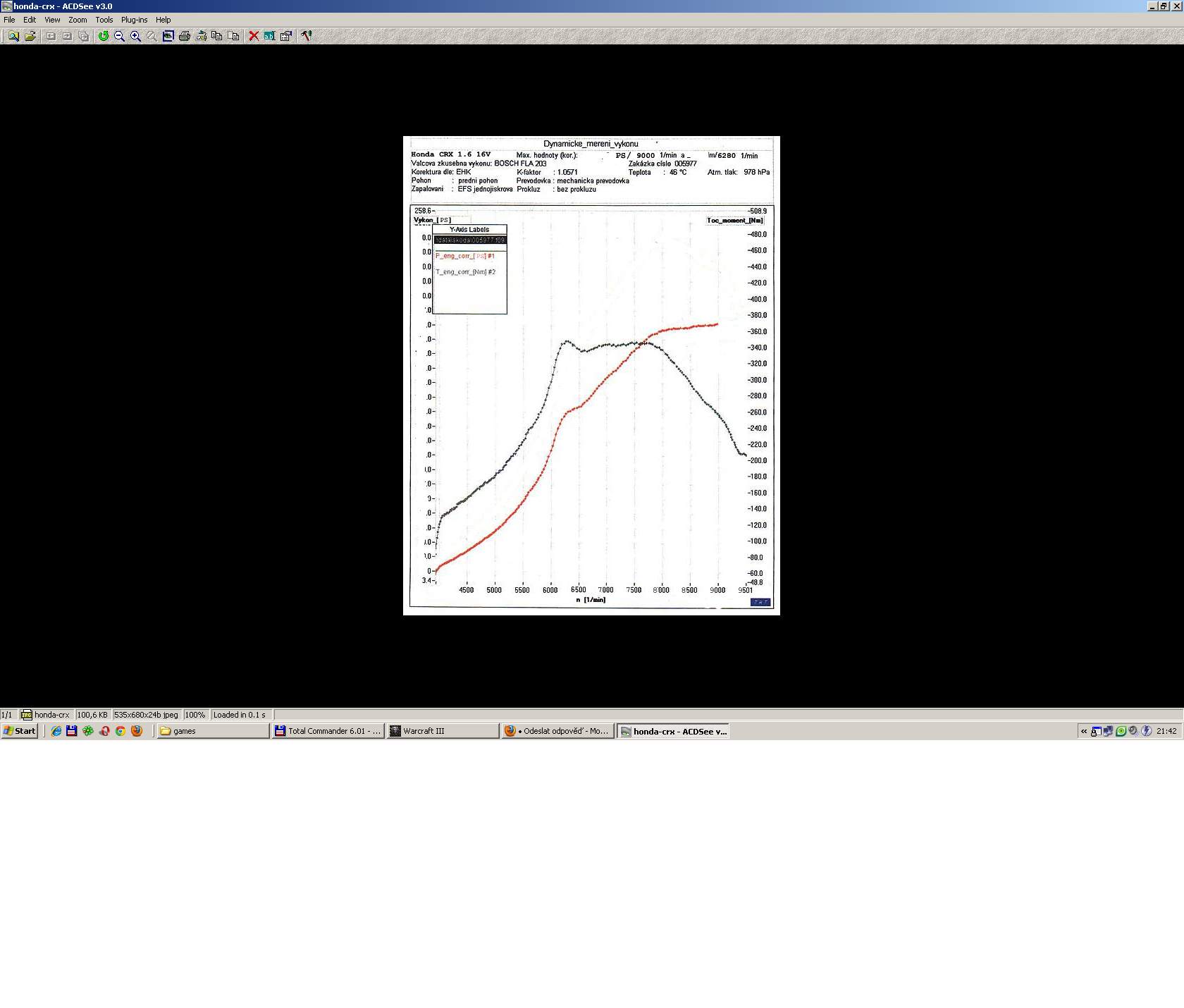1184x1008 pixels.
Task: Click the Print icon in toolbar
Action: coord(185,36)
